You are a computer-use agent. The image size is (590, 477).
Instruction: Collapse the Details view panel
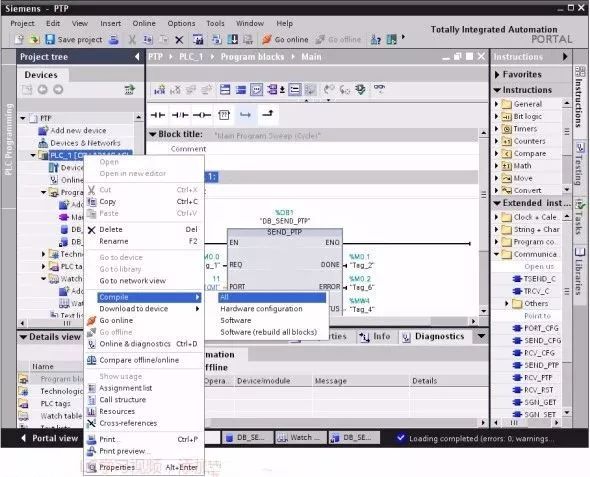pyautogui.click(x=23, y=337)
